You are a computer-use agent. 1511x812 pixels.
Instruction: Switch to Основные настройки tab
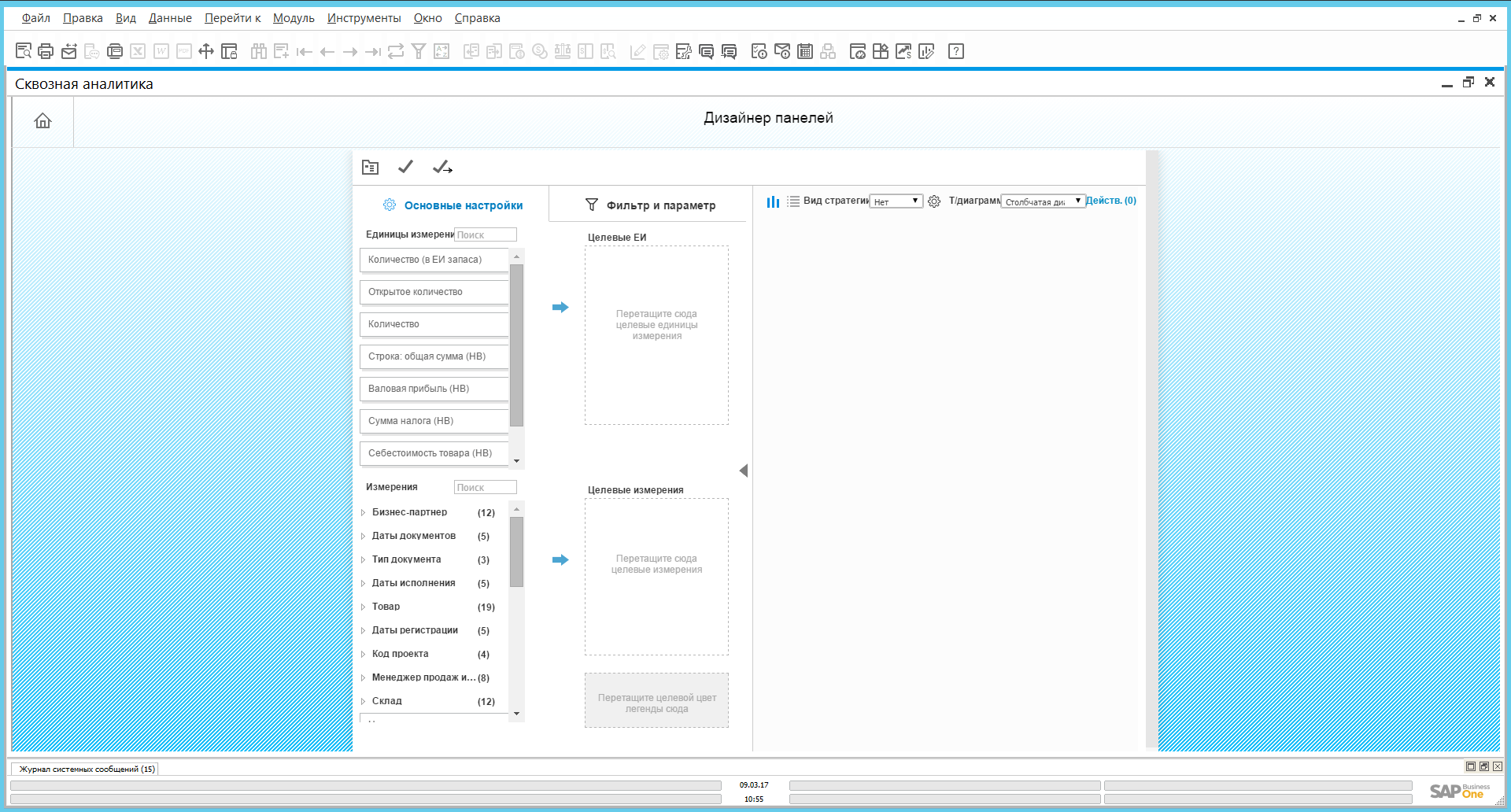(453, 205)
